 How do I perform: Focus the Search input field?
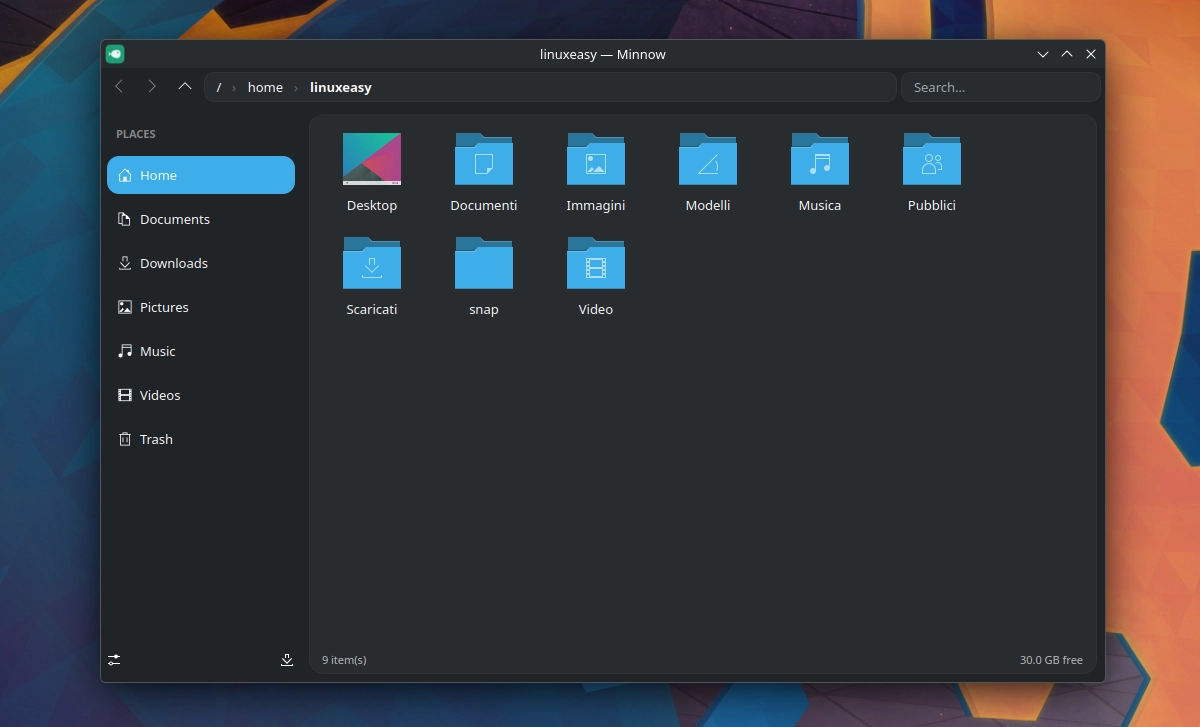point(1000,87)
